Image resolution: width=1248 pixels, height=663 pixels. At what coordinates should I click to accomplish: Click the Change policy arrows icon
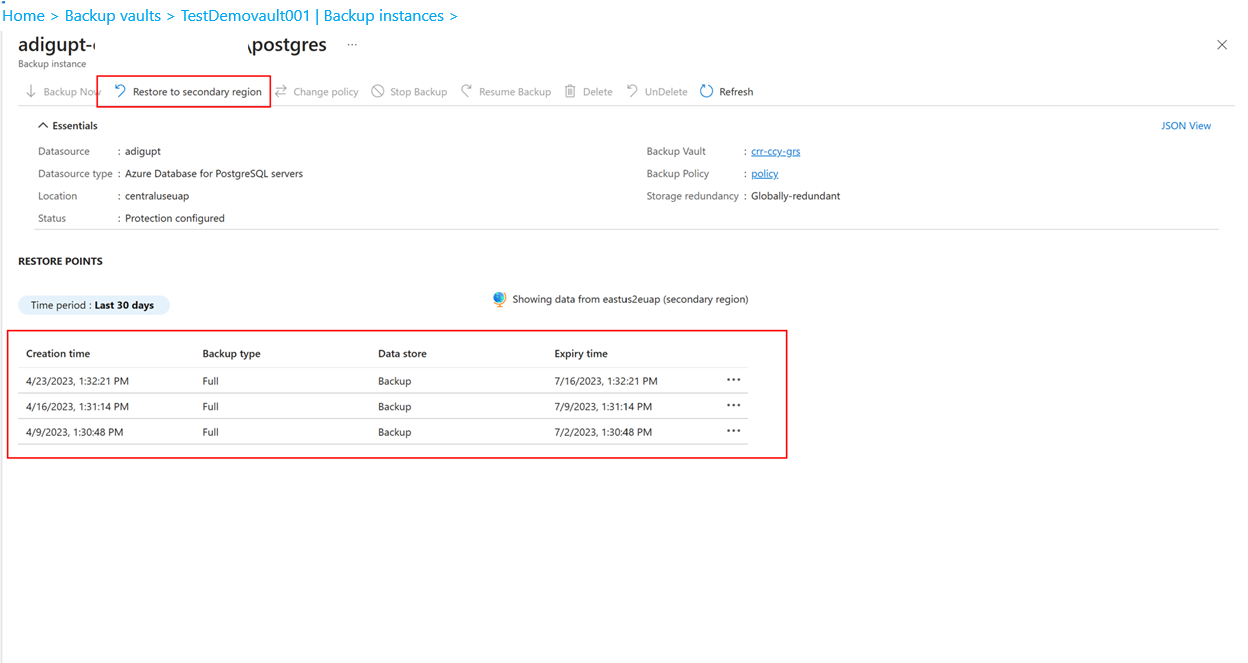(281, 91)
